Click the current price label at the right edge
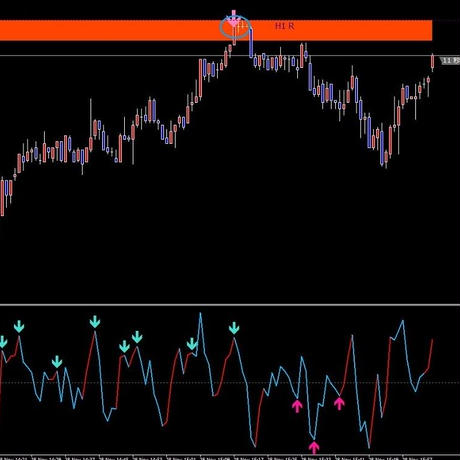The image size is (460, 460). [450, 61]
